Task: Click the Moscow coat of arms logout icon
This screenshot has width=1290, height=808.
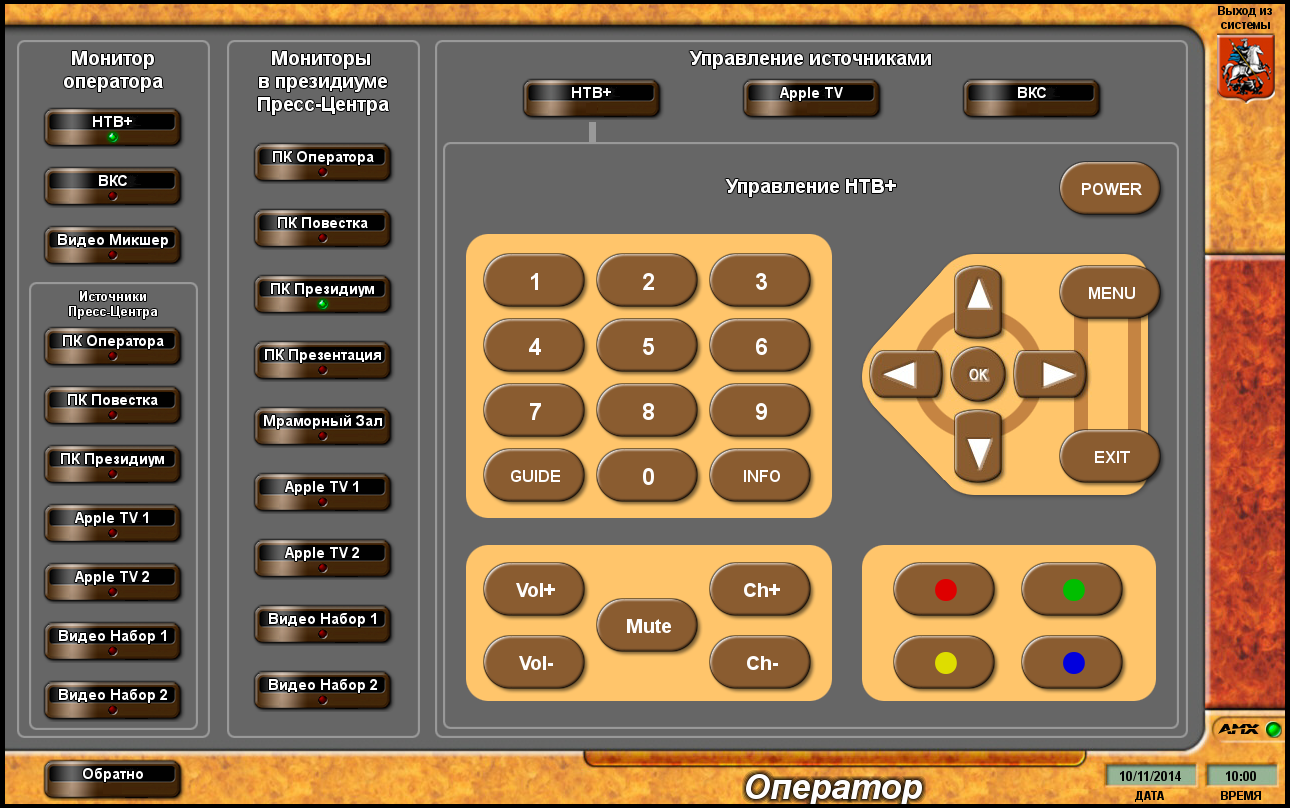Action: point(1245,66)
